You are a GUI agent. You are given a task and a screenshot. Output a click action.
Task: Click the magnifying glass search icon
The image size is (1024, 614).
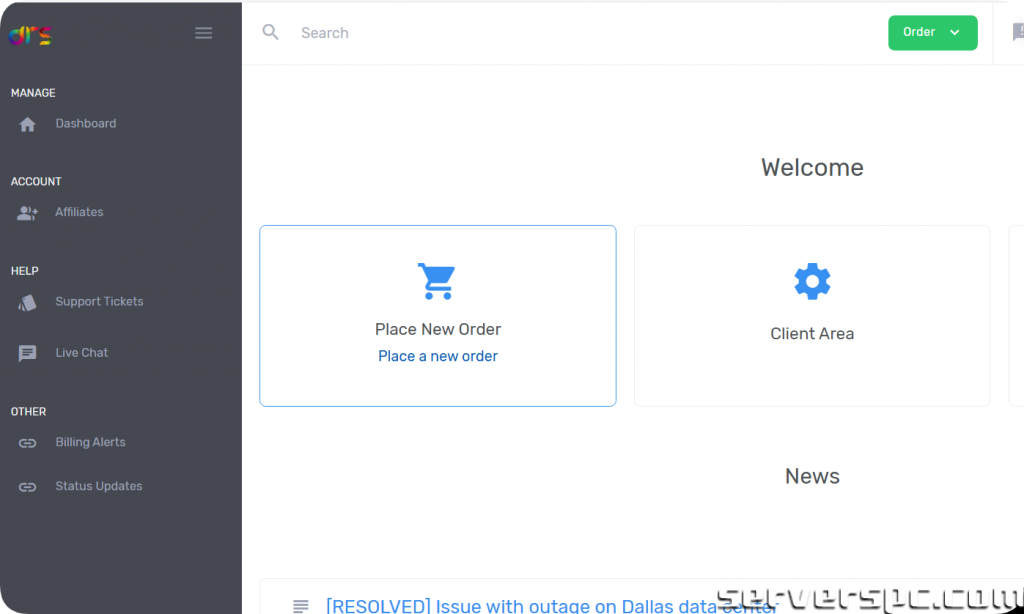[x=271, y=33]
